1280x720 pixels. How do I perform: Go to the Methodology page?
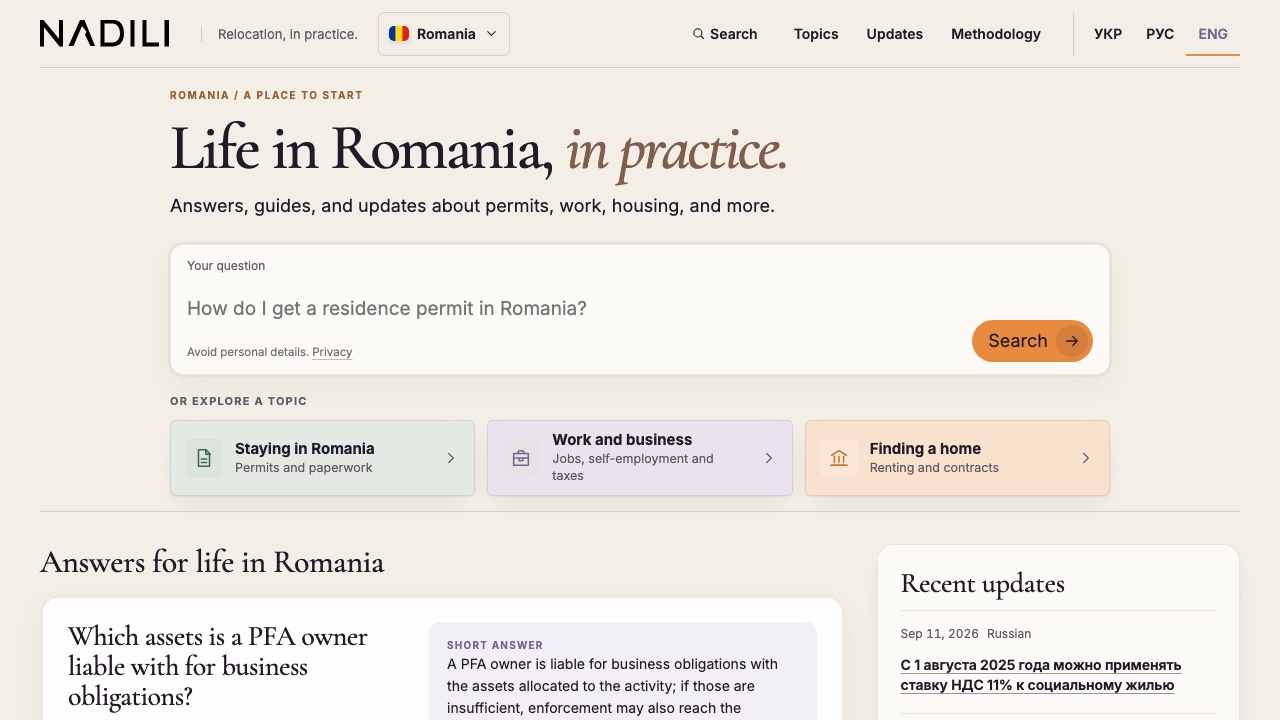996,34
